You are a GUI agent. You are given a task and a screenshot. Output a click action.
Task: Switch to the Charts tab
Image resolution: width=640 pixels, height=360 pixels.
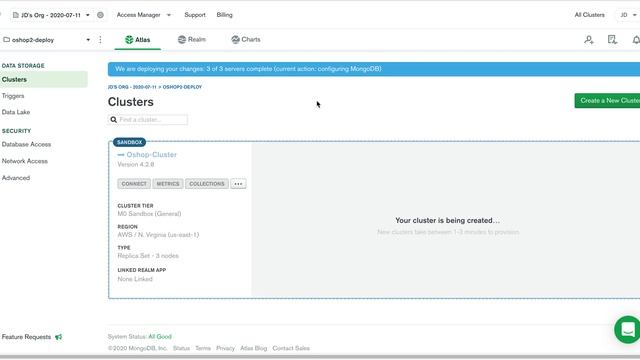(246, 40)
